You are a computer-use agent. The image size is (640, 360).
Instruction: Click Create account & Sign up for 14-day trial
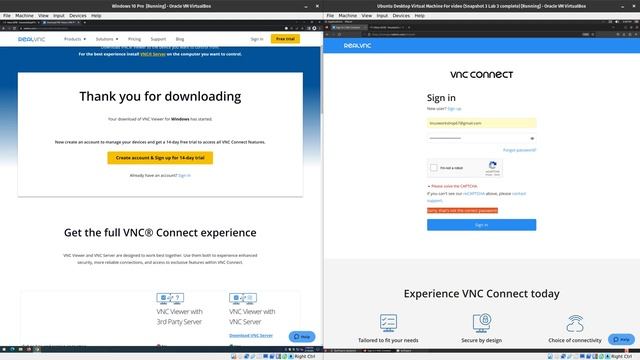160,158
